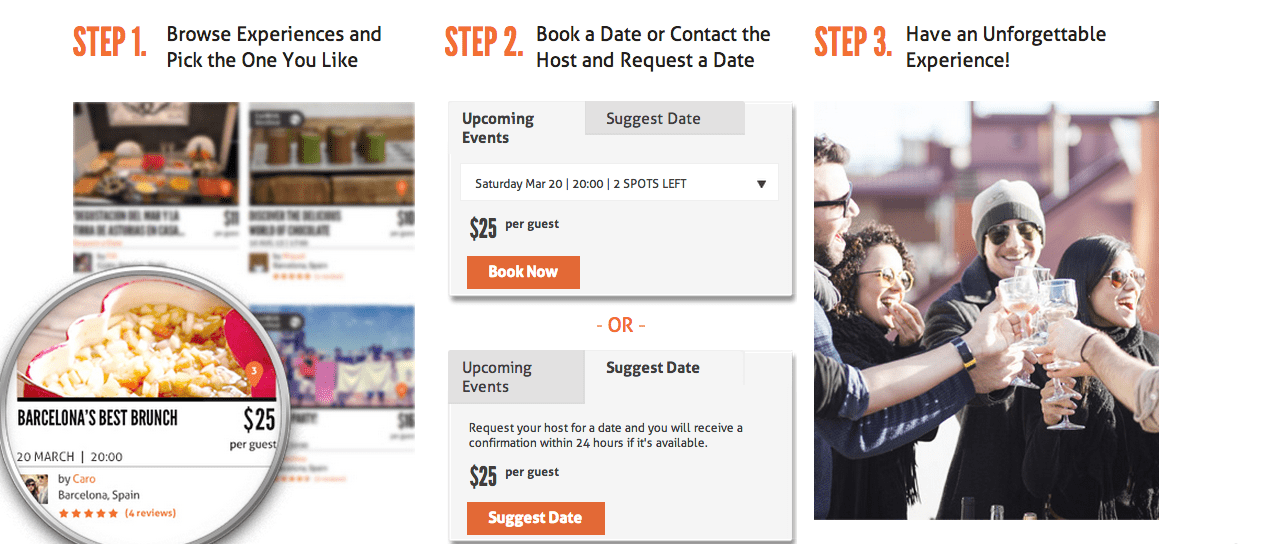Open the (4 reviews) link

pos(150,513)
